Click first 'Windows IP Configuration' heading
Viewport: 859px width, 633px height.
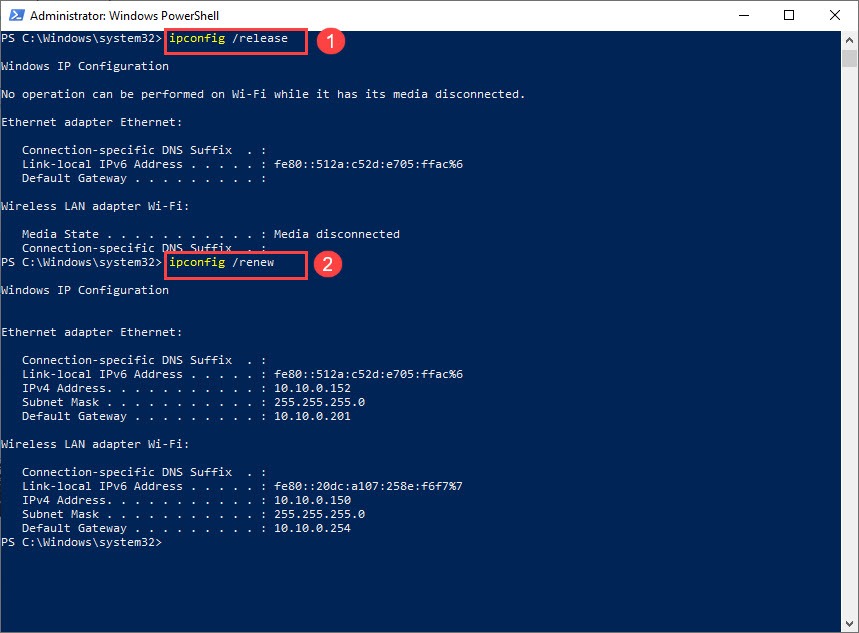click(85, 66)
